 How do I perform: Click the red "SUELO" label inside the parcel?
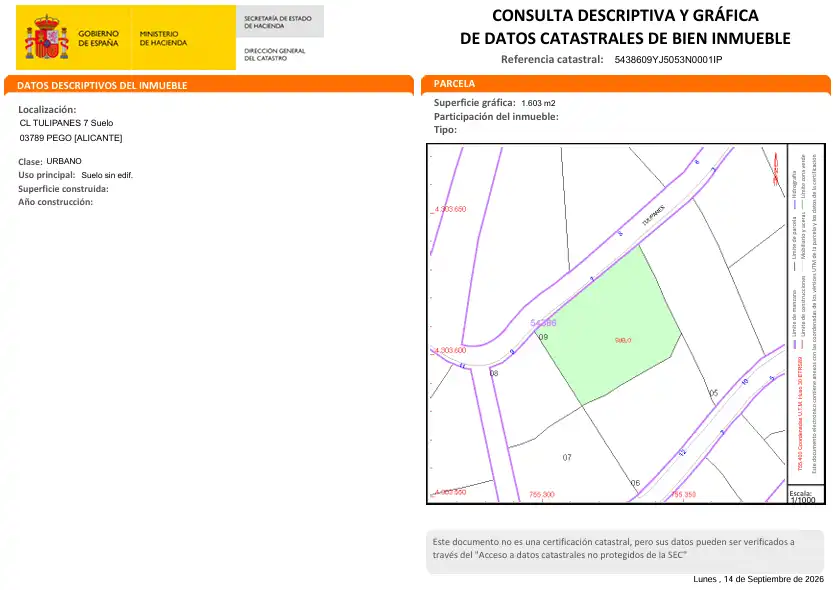(623, 340)
